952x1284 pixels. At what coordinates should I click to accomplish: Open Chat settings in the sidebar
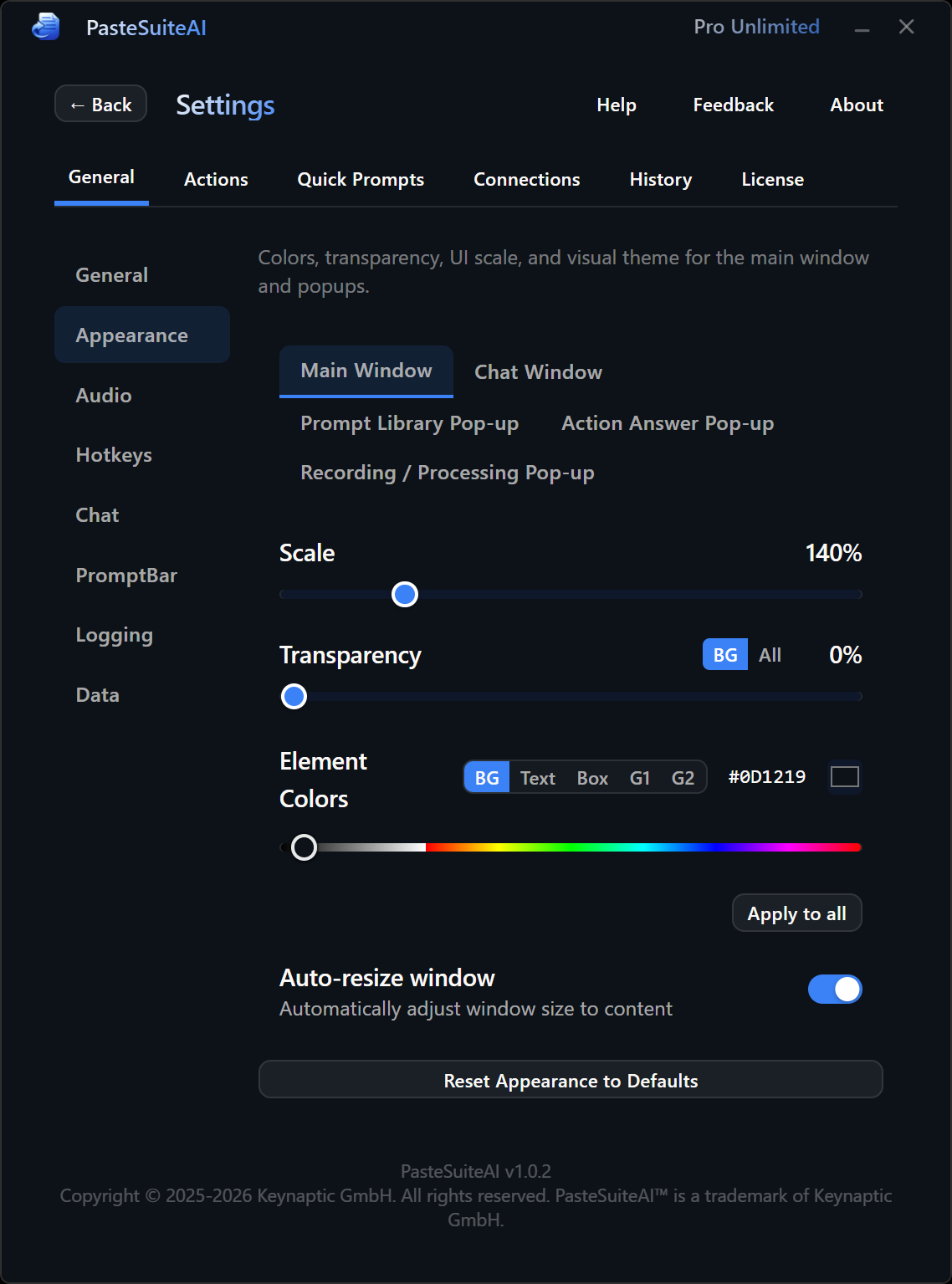pos(142,515)
